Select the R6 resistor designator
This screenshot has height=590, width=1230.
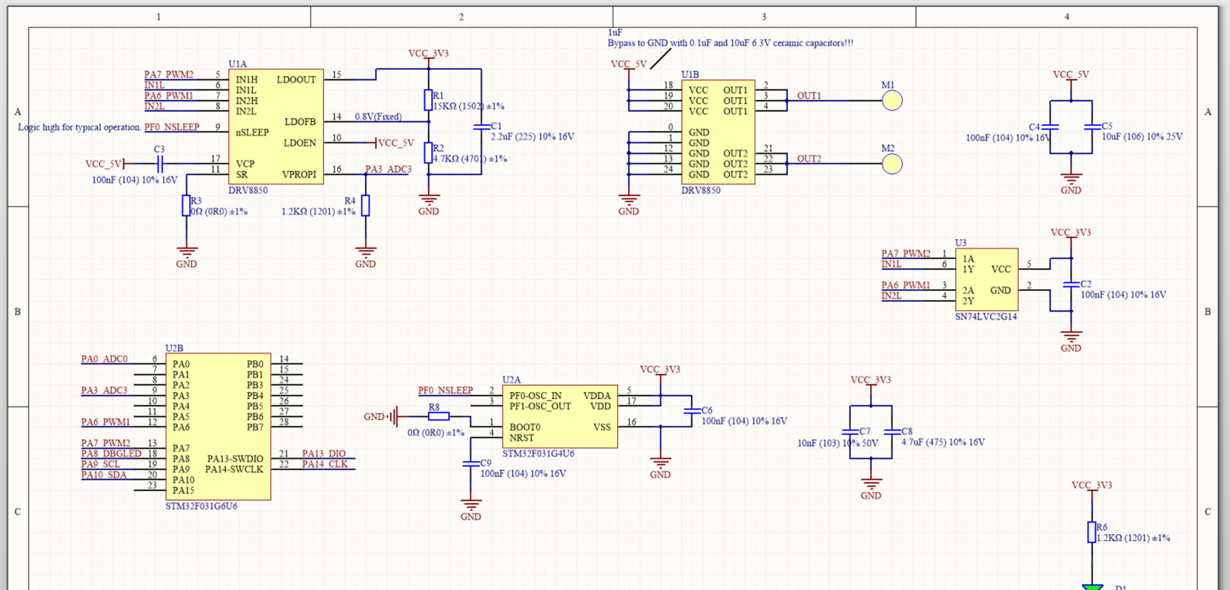(1101, 527)
